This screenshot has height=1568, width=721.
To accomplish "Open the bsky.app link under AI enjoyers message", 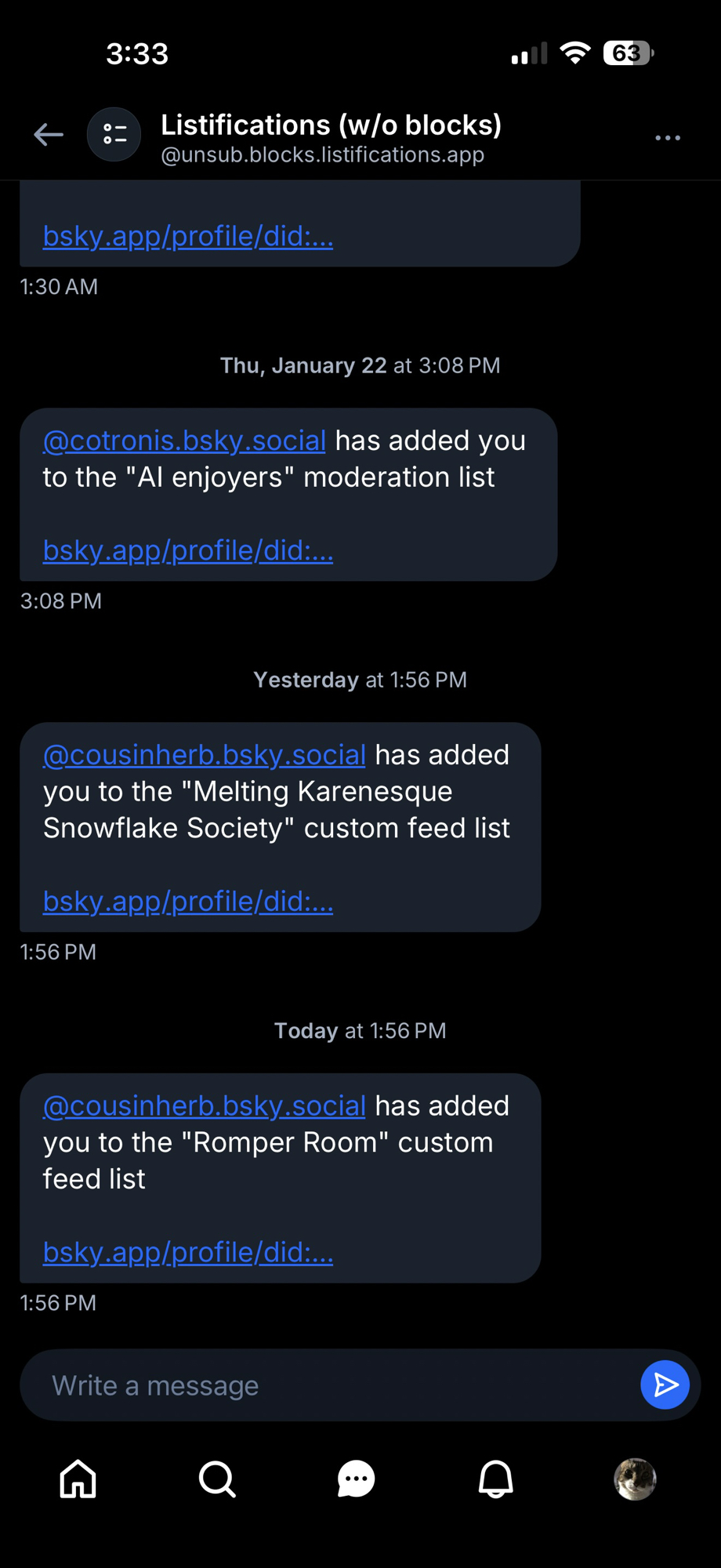I will (x=188, y=550).
